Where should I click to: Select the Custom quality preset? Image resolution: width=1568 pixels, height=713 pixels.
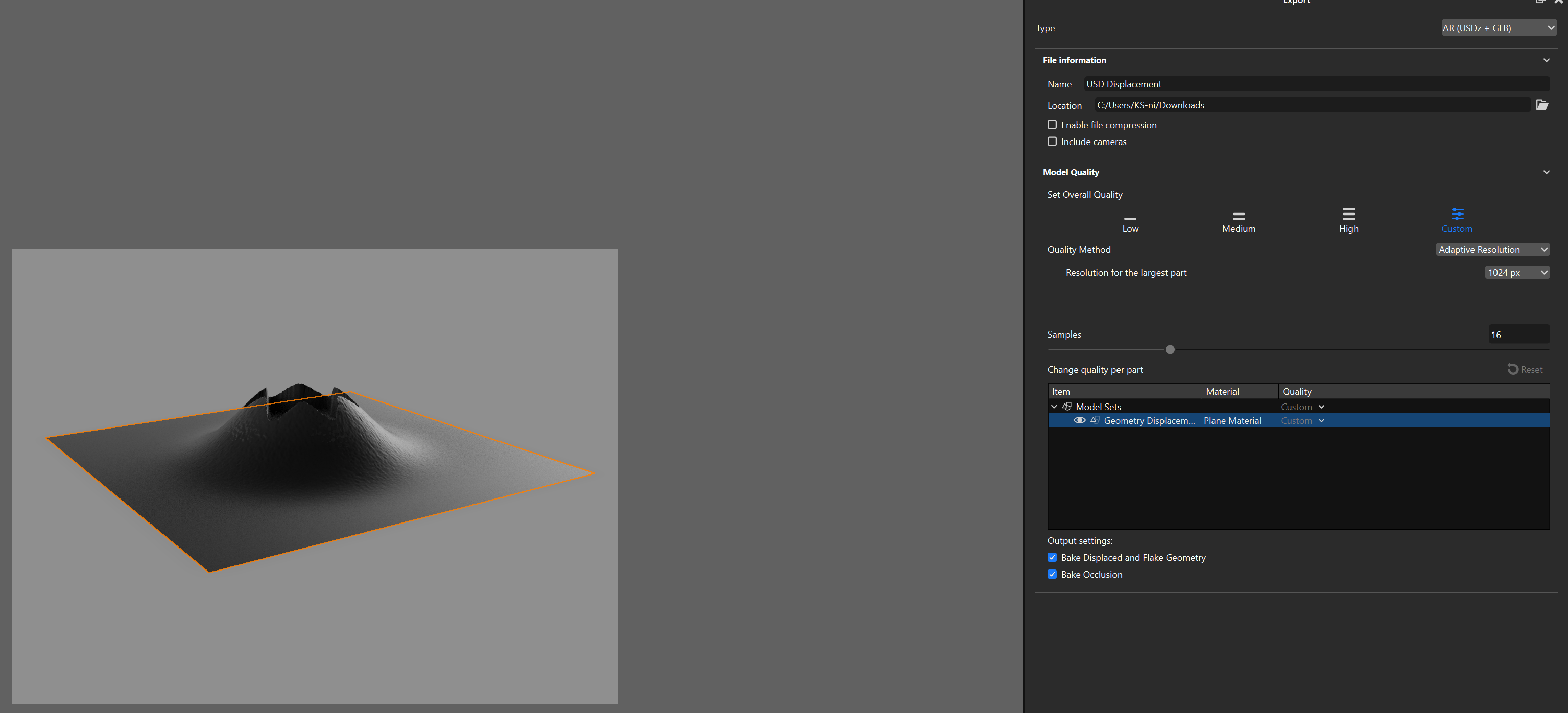pyautogui.click(x=1457, y=221)
